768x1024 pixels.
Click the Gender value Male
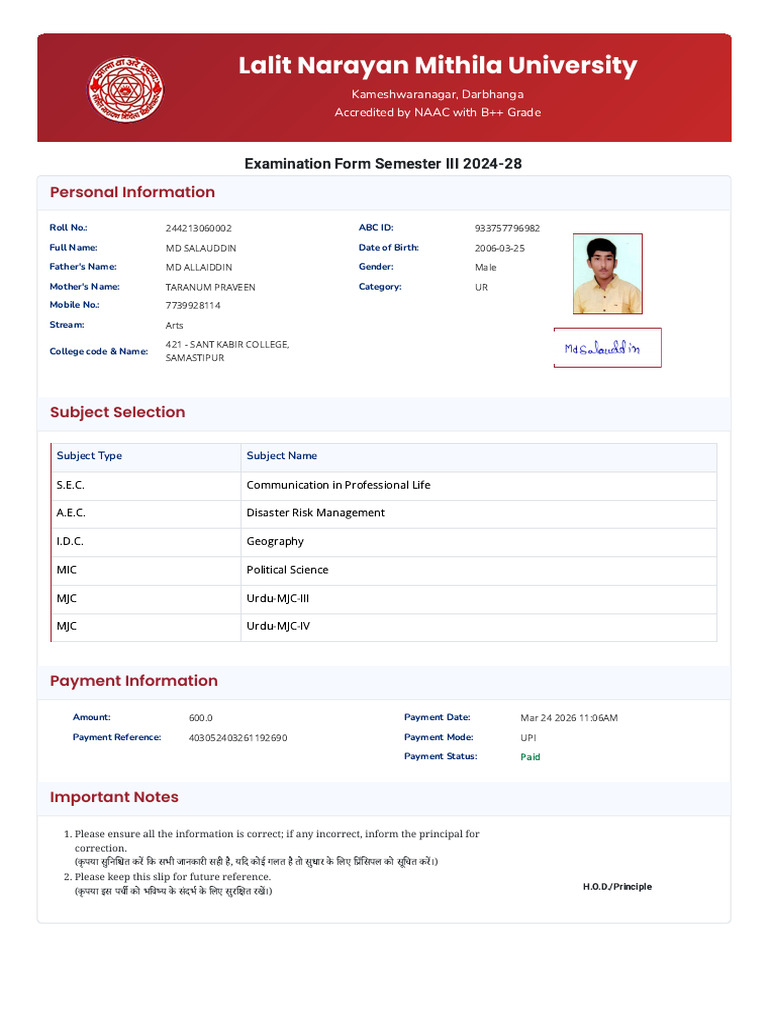pyautogui.click(x=485, y=267)
